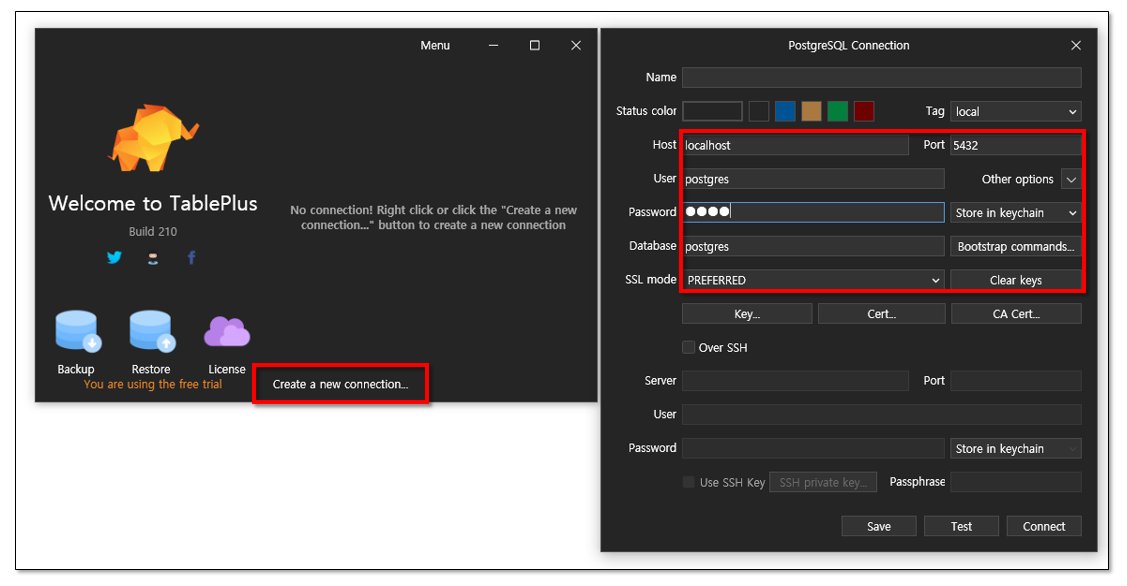Click the 'Build 210' version text
Image resolution: width=1127 pixels, height=586 pixels.
(152, 232)
